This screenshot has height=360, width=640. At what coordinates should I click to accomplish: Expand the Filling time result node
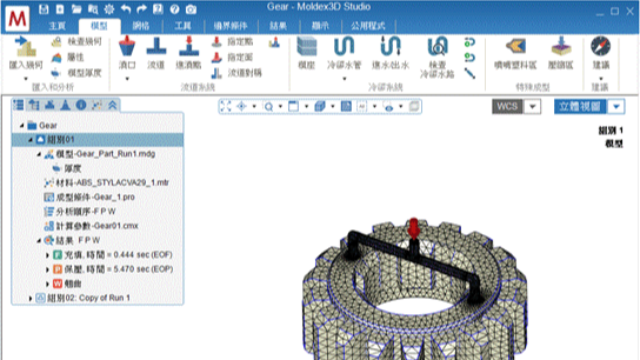(47, 255)
